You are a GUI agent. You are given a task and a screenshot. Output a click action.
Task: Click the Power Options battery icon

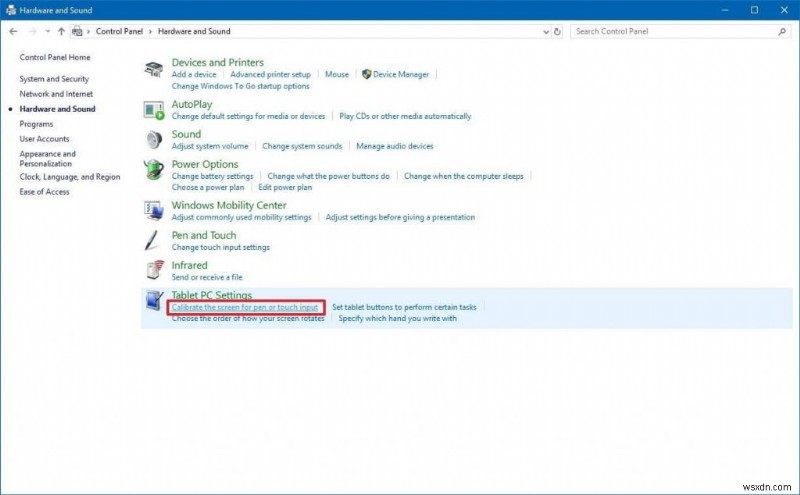pyautogui.click(x=154, y=170)
